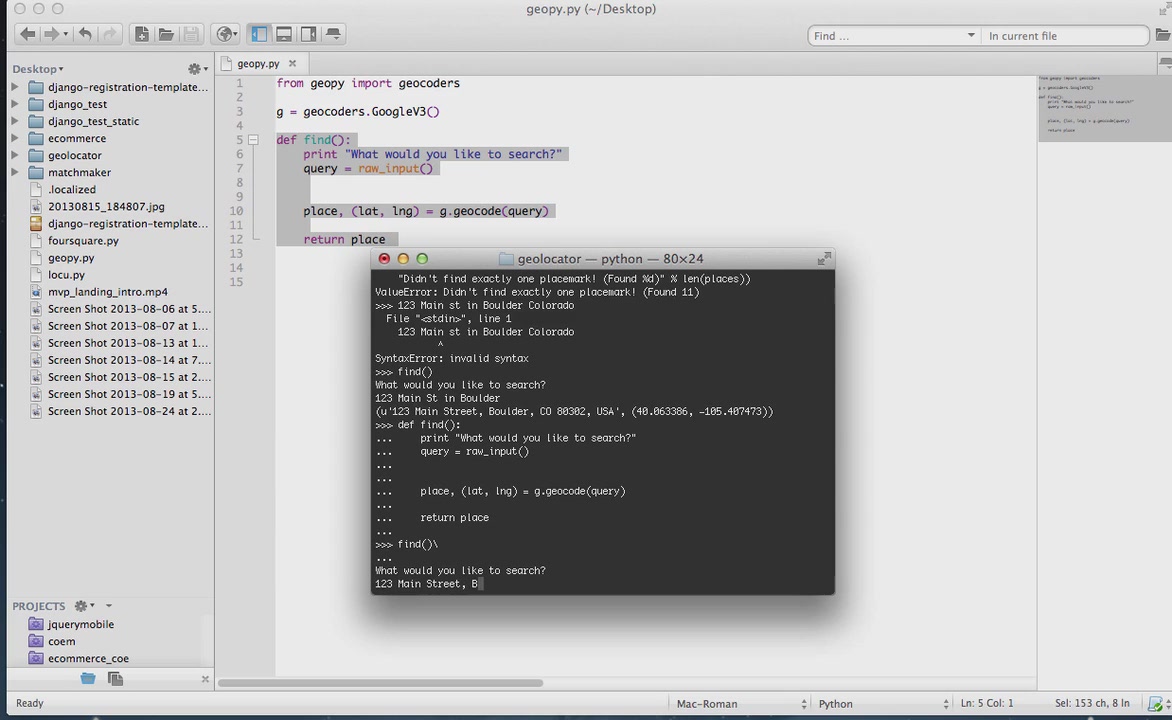
Task: Change the Python language selector
Action: click(883, 704)
